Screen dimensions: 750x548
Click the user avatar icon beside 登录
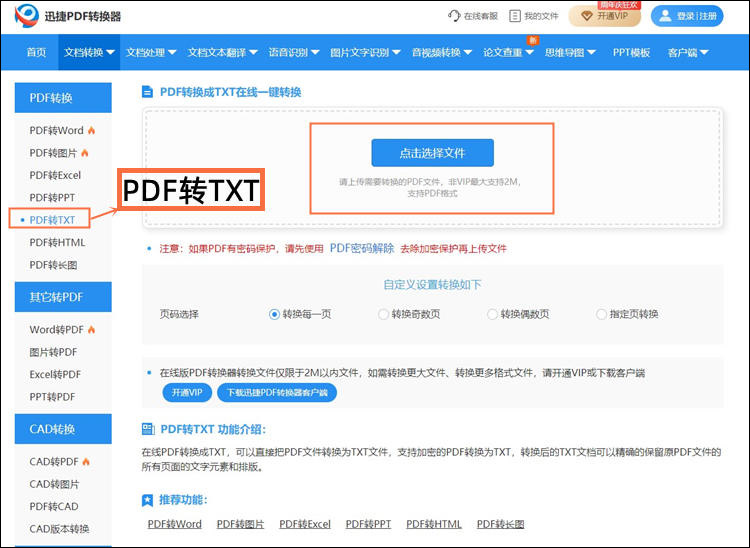665,16
